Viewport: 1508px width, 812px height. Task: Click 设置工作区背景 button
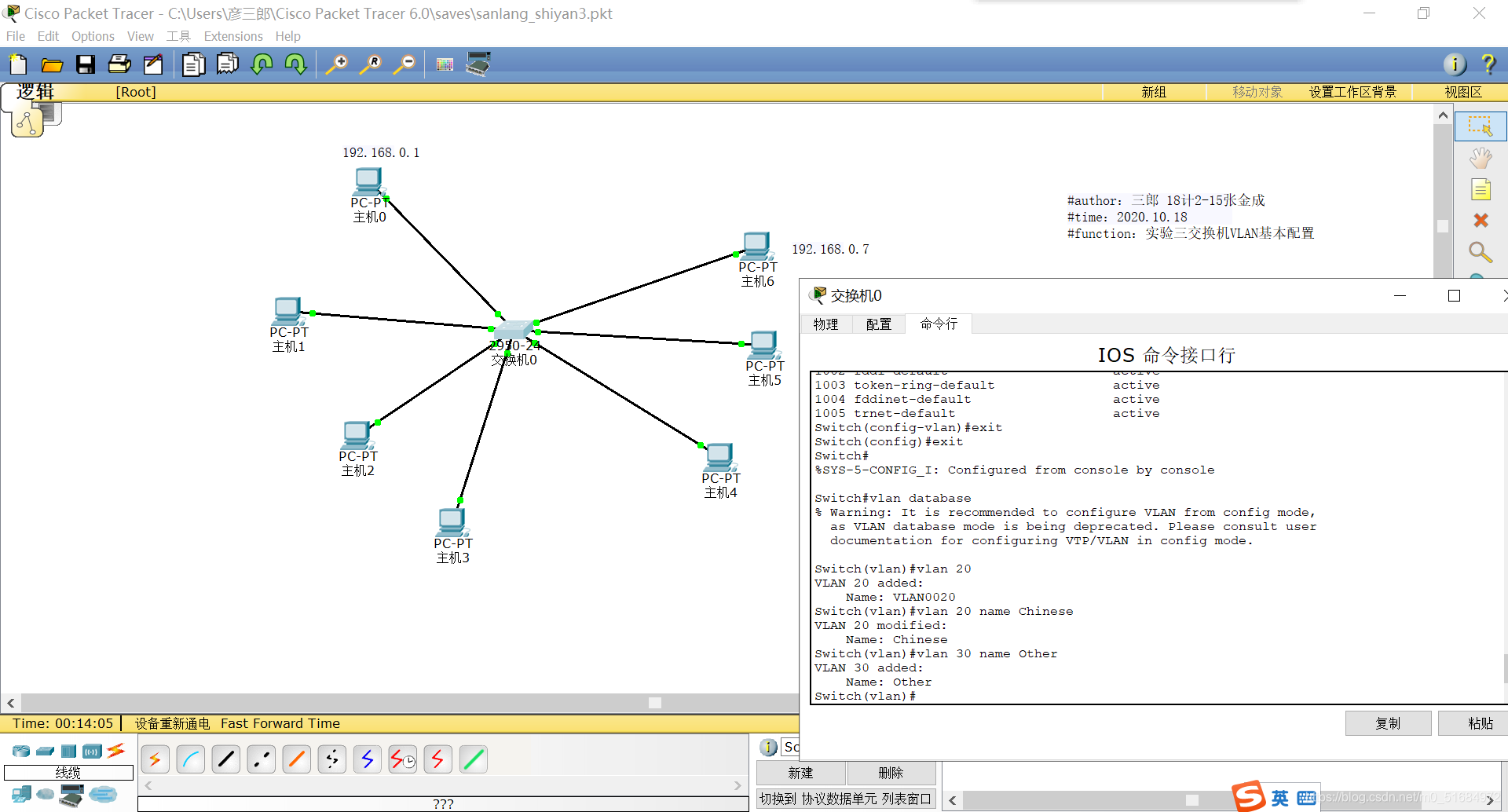(1352, 92)
